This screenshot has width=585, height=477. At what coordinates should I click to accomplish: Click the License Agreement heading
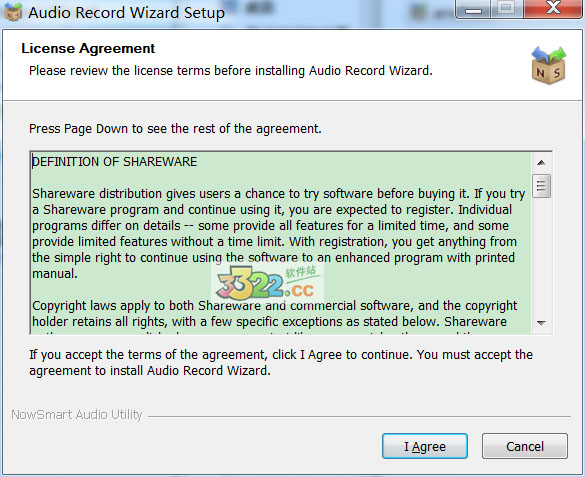(x=88, y=48)
